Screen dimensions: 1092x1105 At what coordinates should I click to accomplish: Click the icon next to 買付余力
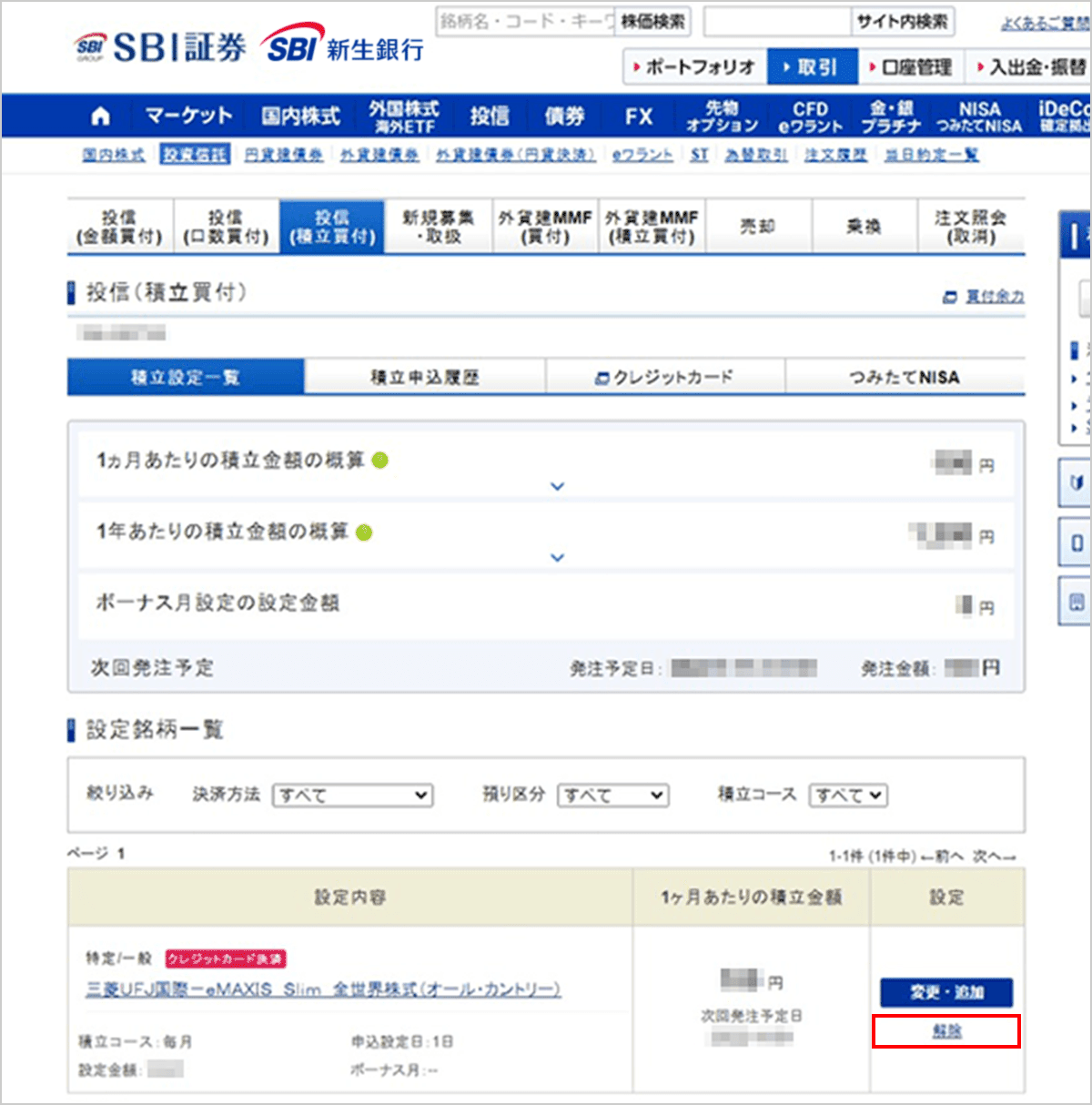click(950, 297)
